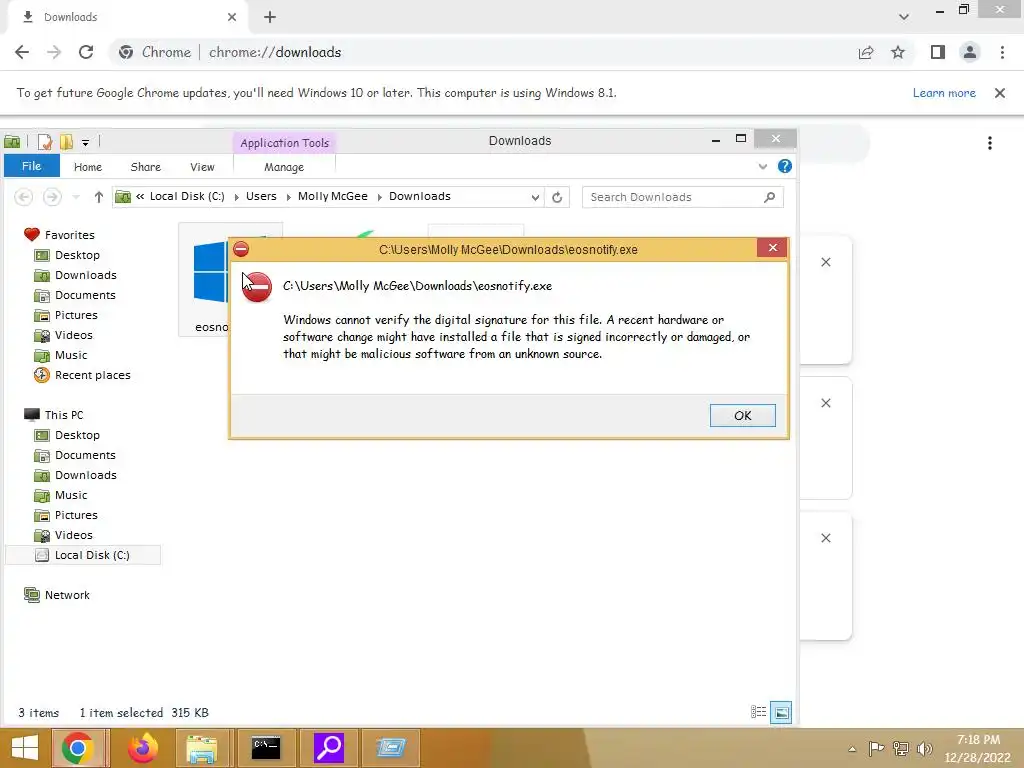Go back in Chrome

pos(22,52)
